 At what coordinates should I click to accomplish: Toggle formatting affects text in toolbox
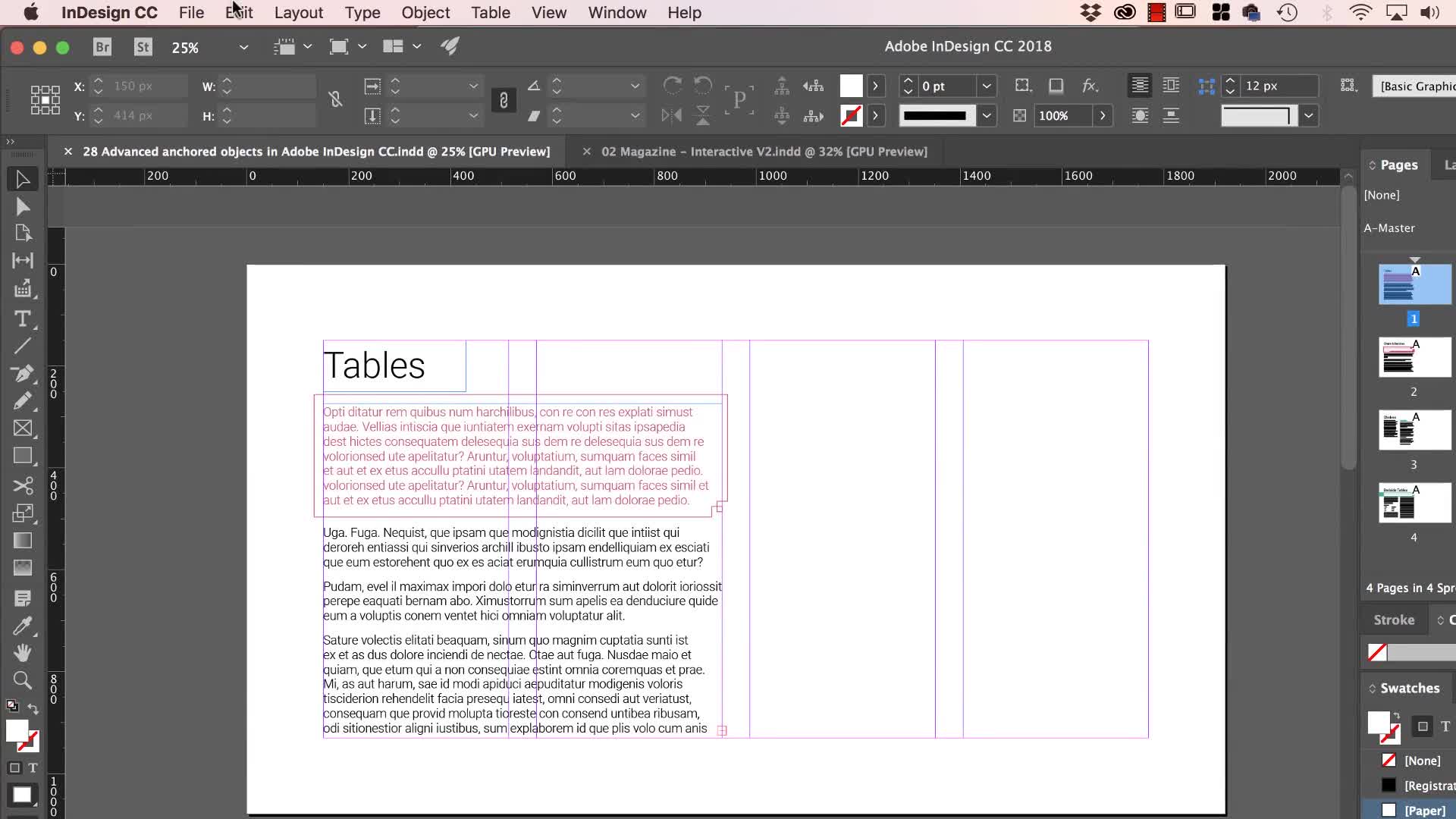tap(33, 767)
